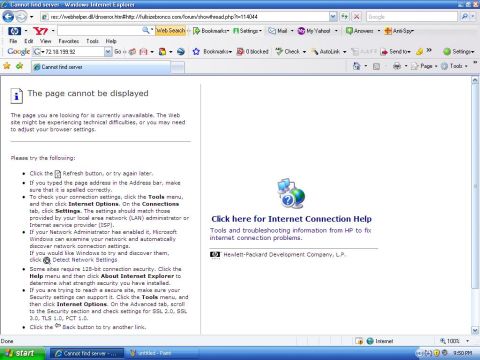
Task: Open search provider options dropdown
Action: click(x=473, y=16)
